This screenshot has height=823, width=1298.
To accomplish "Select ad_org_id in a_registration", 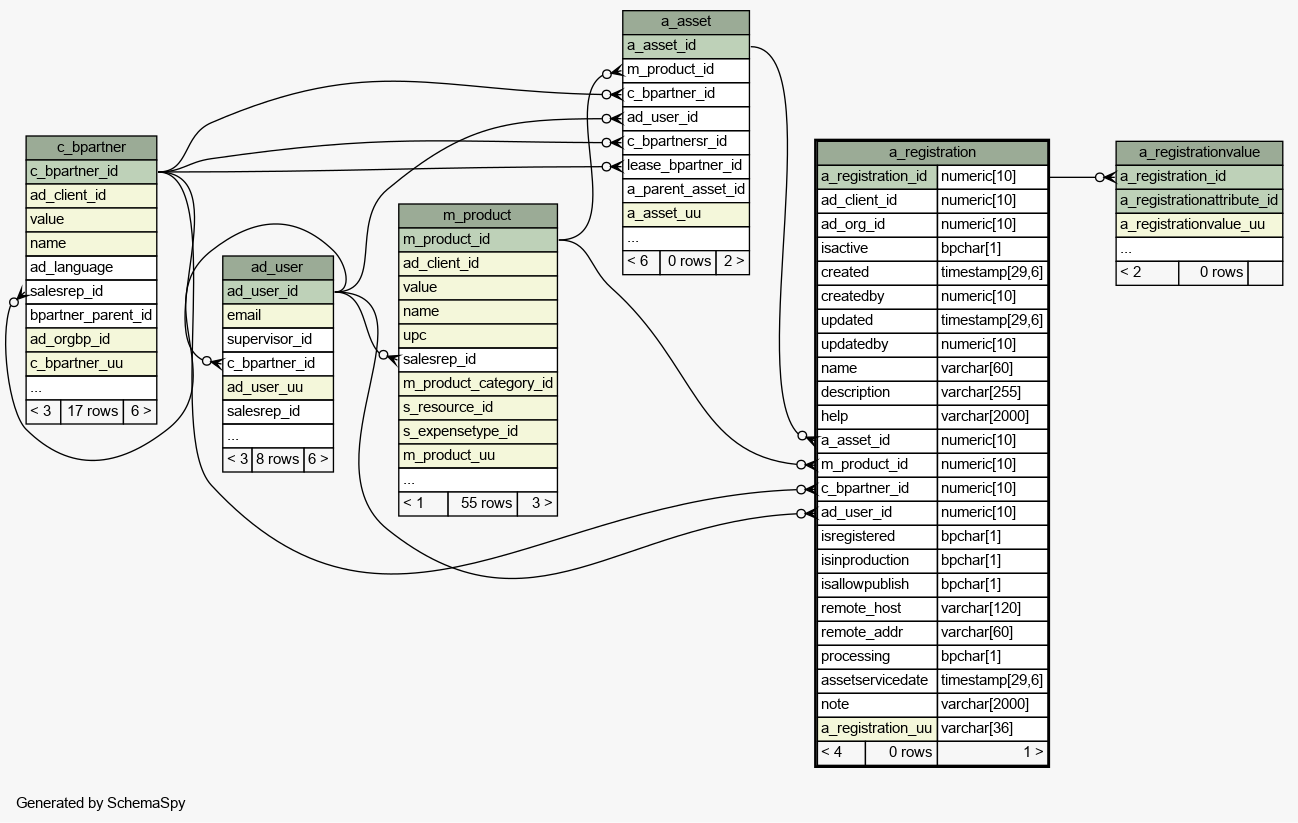I will (877, 224).
